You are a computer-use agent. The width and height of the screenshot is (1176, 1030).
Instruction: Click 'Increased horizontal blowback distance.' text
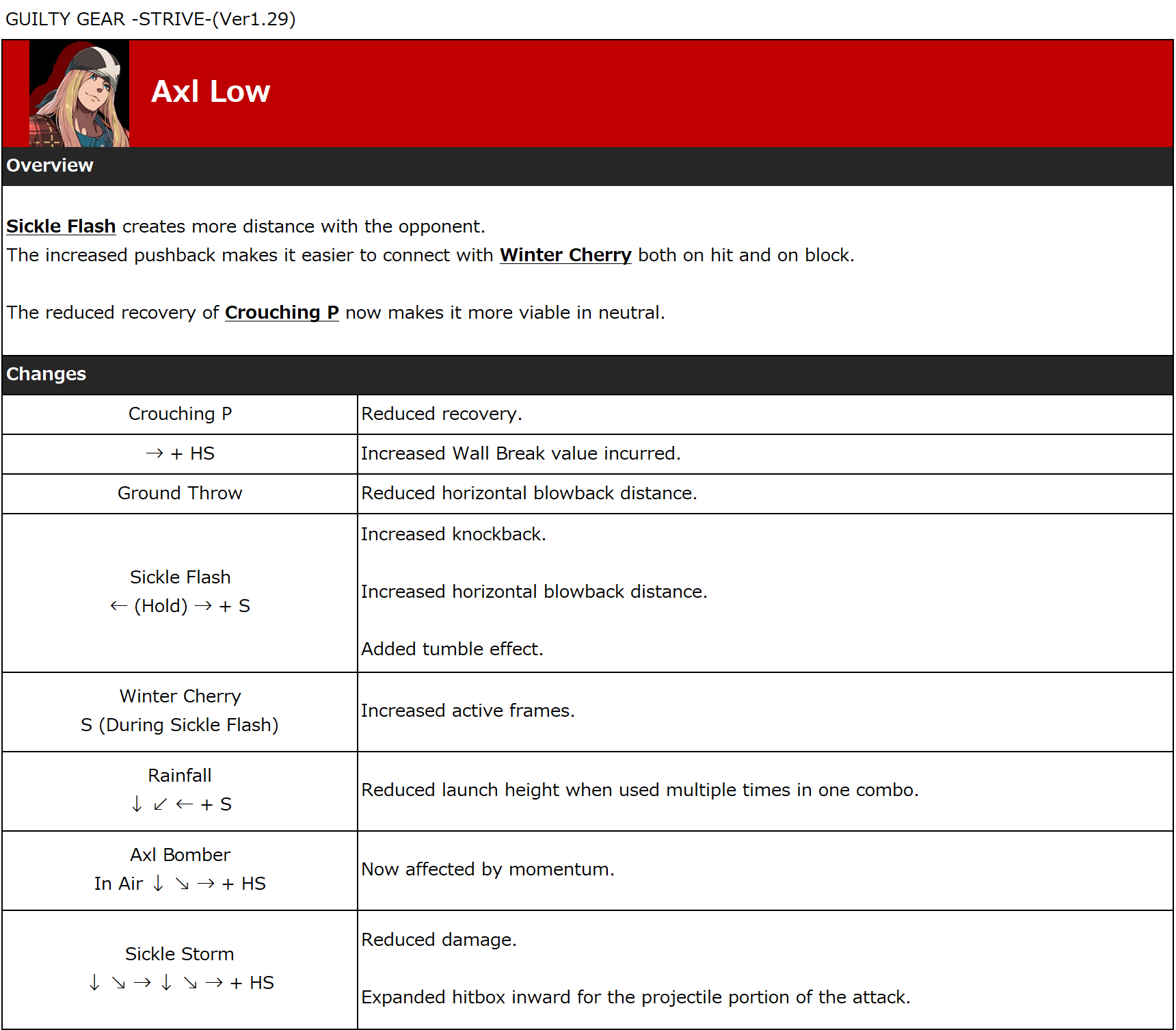click(534, 592)
